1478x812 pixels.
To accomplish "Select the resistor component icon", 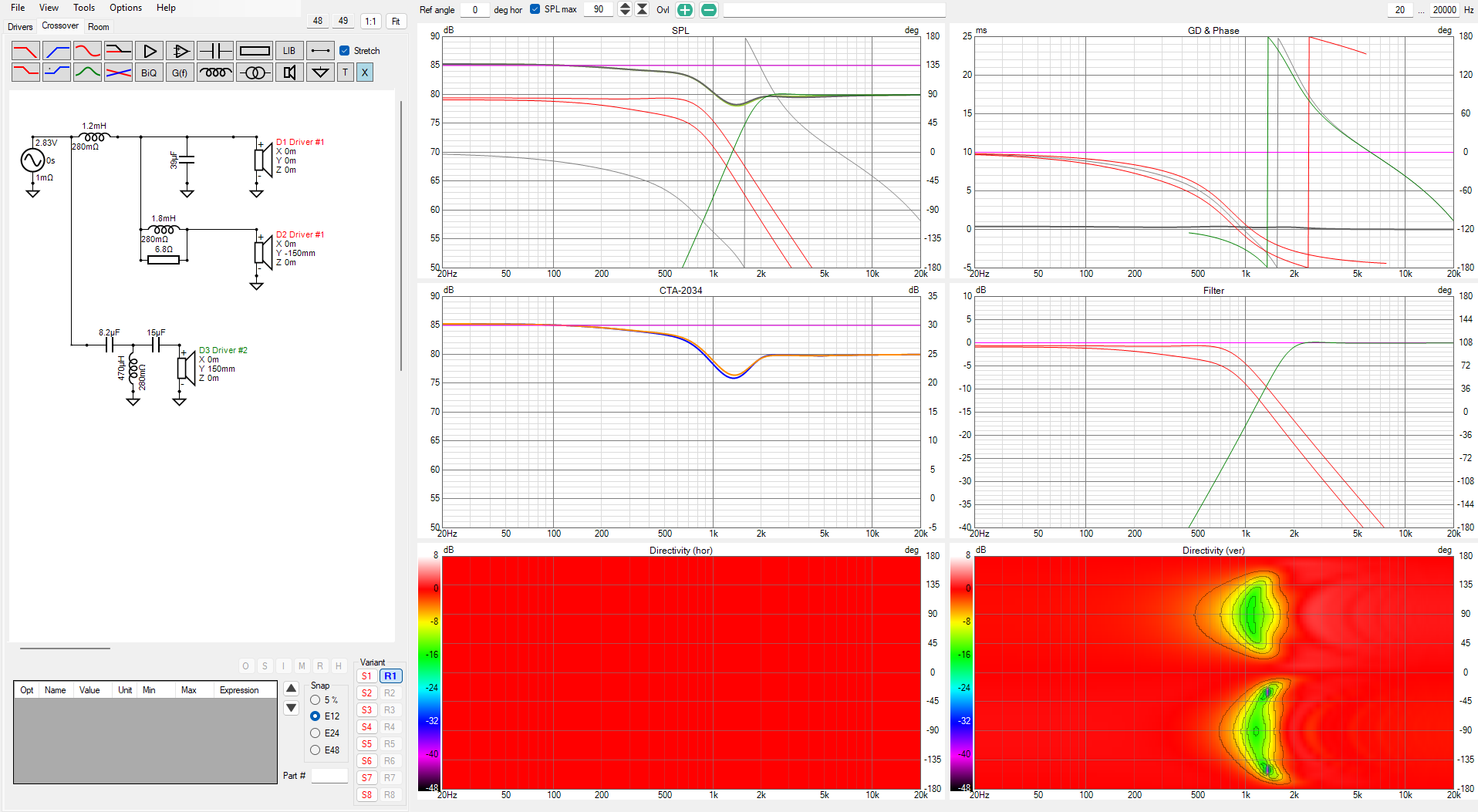I will (x=255, y=51).
